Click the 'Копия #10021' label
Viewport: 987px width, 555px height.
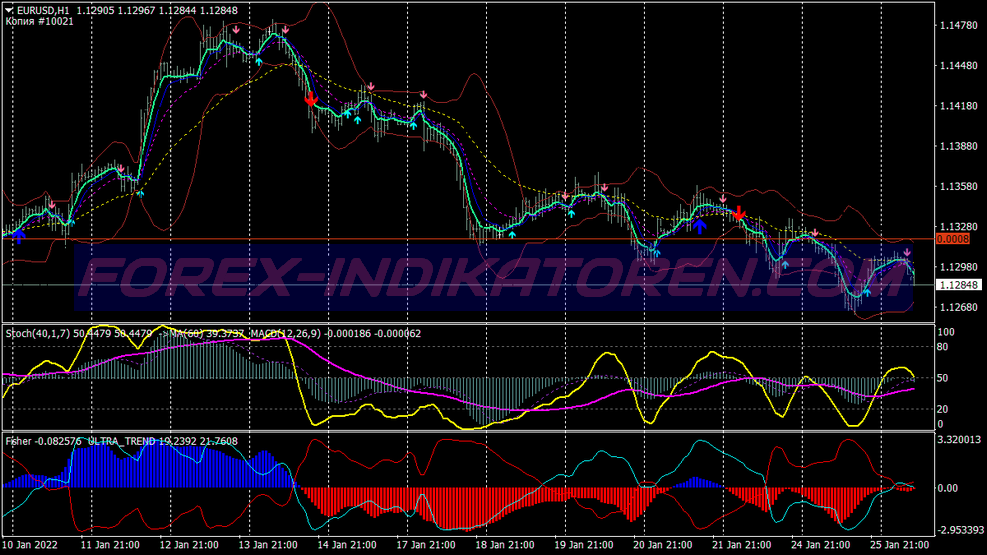point(39,21)
